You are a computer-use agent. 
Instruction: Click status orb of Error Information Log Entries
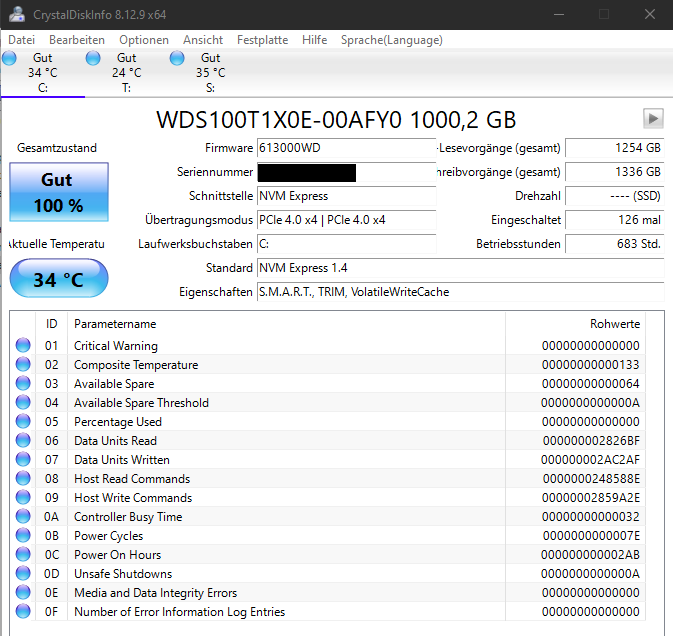[x=23, y=611]
